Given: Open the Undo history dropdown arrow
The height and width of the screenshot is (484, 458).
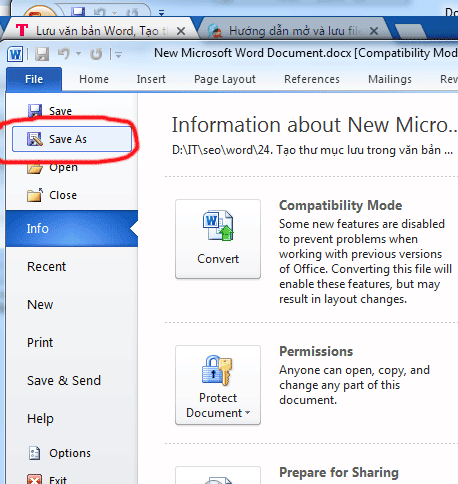Looking at the screenshot, I should tap(79, 54).
